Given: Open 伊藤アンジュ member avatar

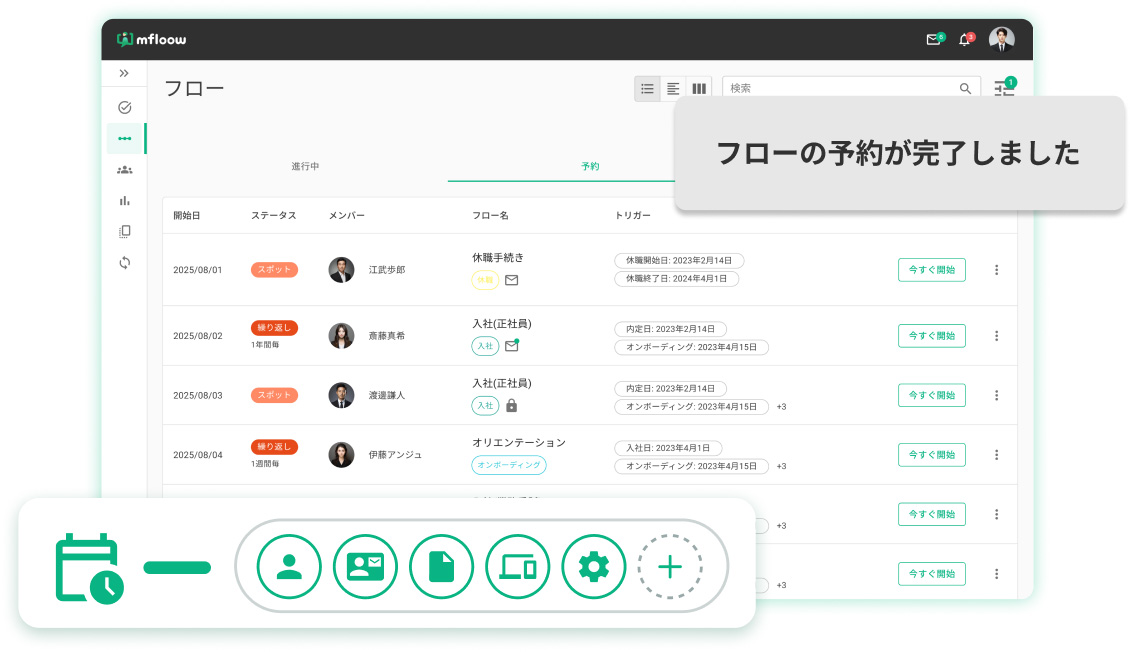Looking at the screenshot, I should point(342,455).
